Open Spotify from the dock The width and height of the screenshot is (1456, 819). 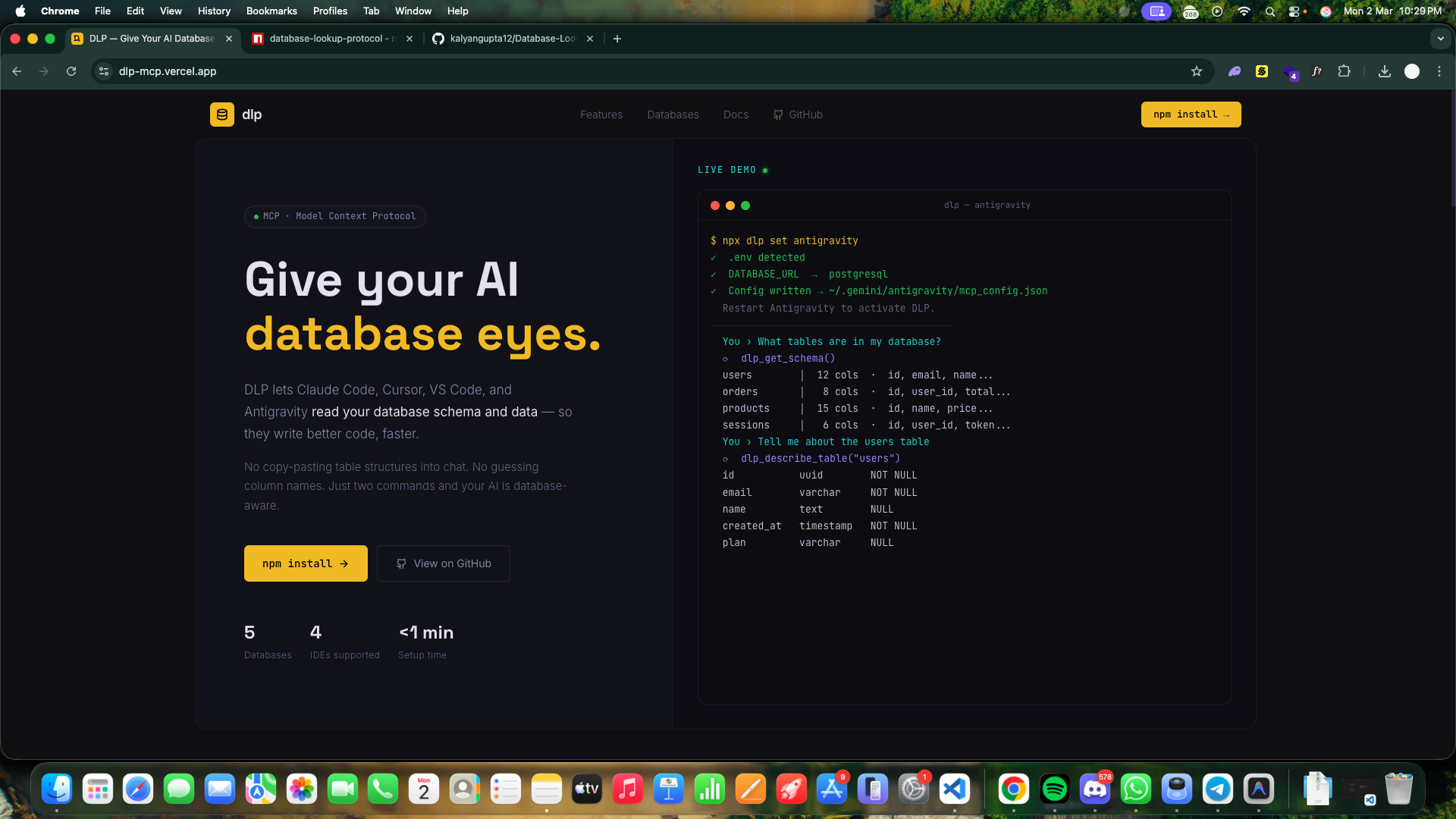(x=1054, y=789)
